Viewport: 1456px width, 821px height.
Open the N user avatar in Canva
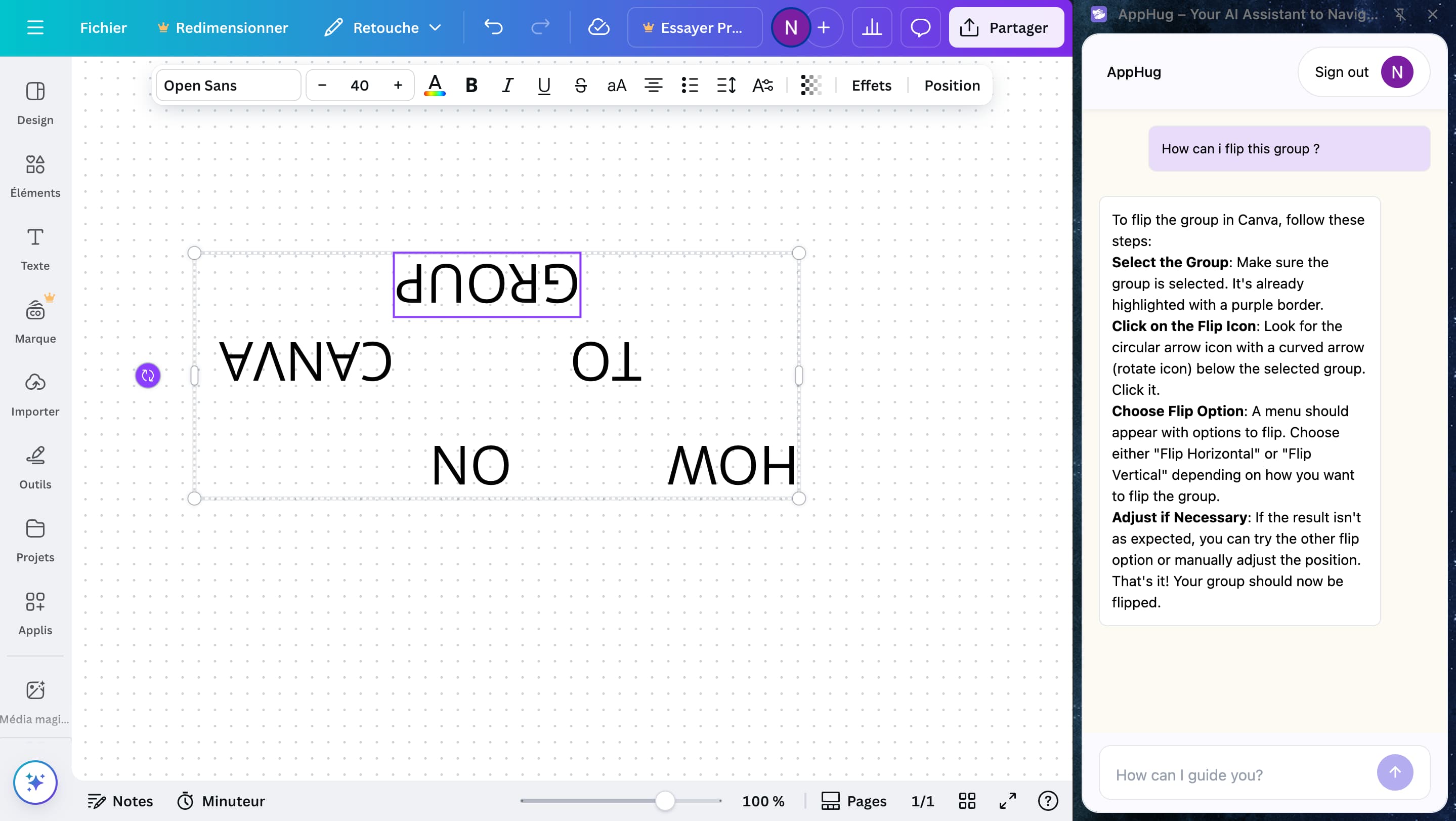(791, 27)
